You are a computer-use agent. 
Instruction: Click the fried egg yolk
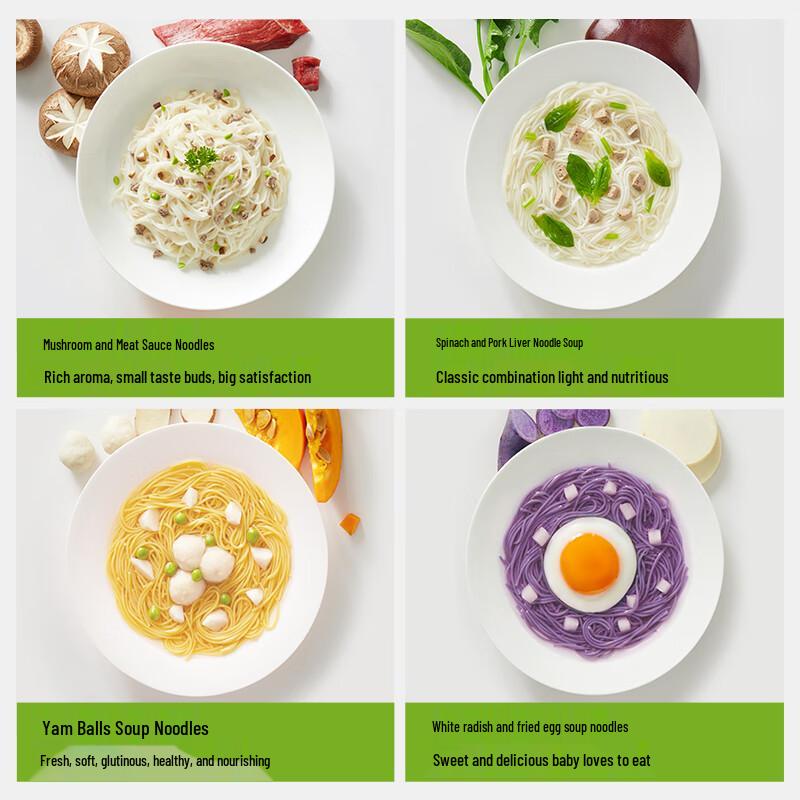590,564
